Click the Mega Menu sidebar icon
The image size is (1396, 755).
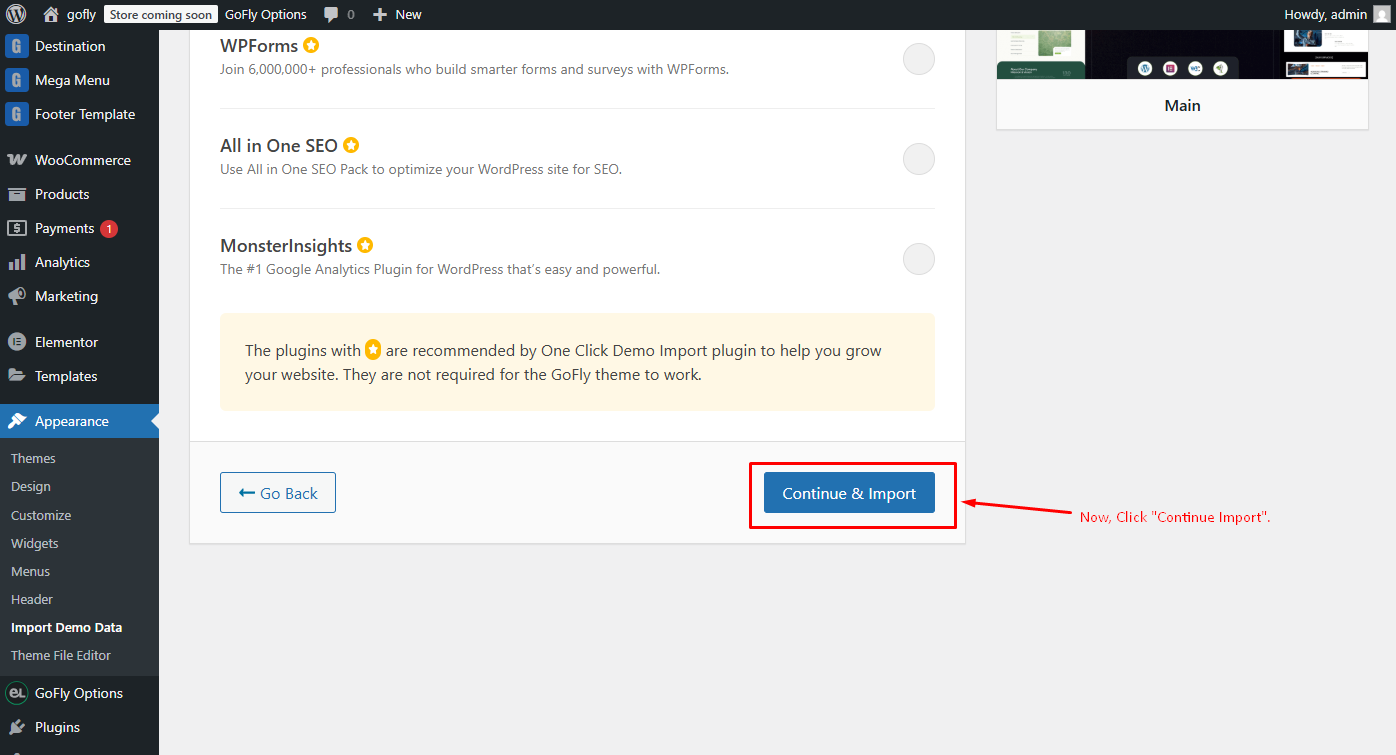17,80
